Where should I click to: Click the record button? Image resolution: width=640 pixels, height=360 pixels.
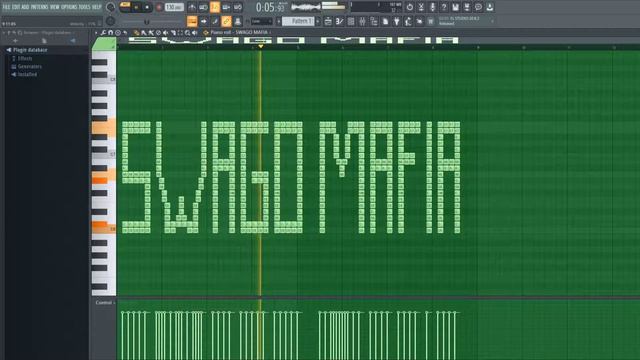[x=159, y=7]
